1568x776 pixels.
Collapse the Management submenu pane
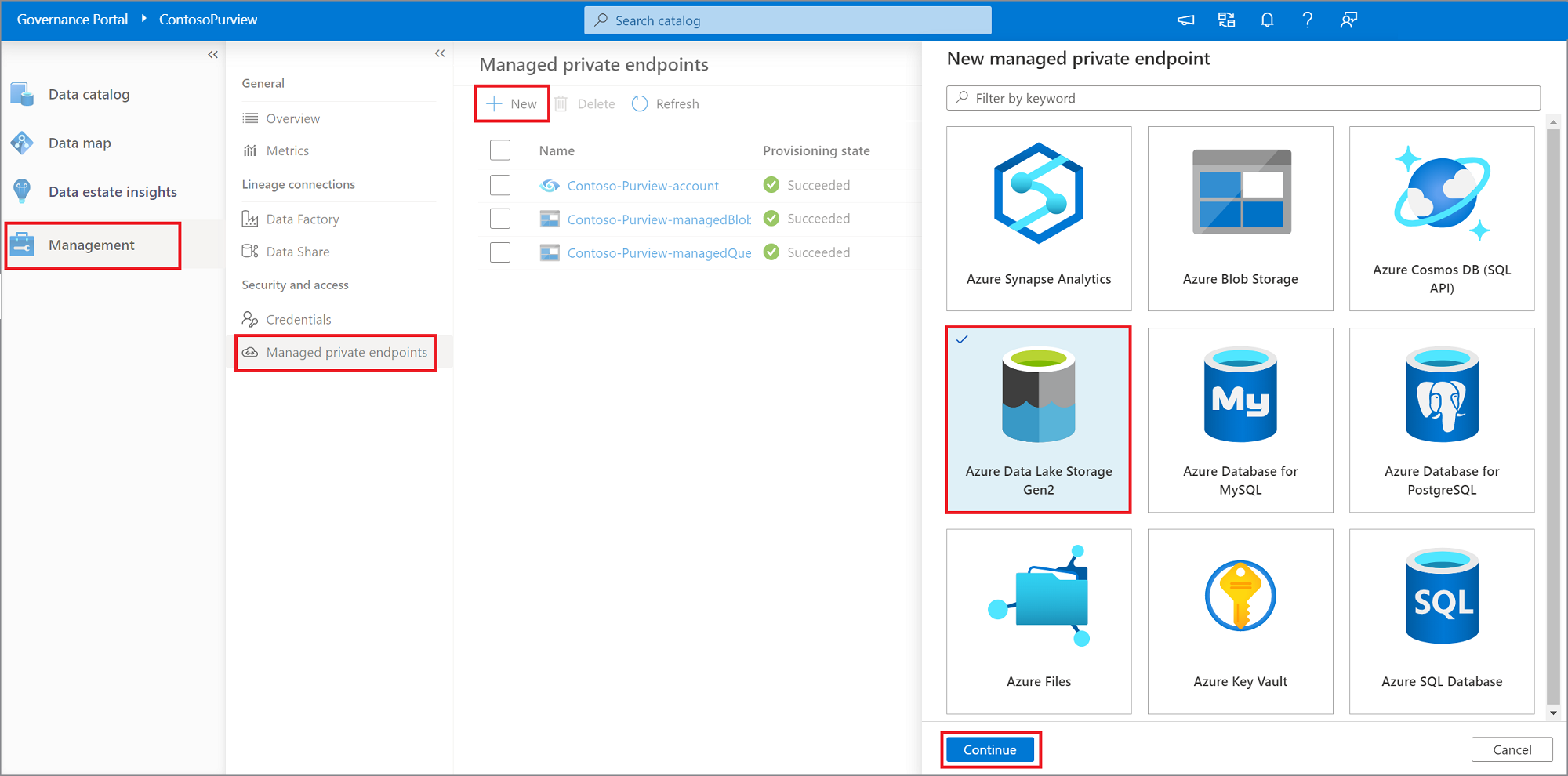[x=440, y=53]
